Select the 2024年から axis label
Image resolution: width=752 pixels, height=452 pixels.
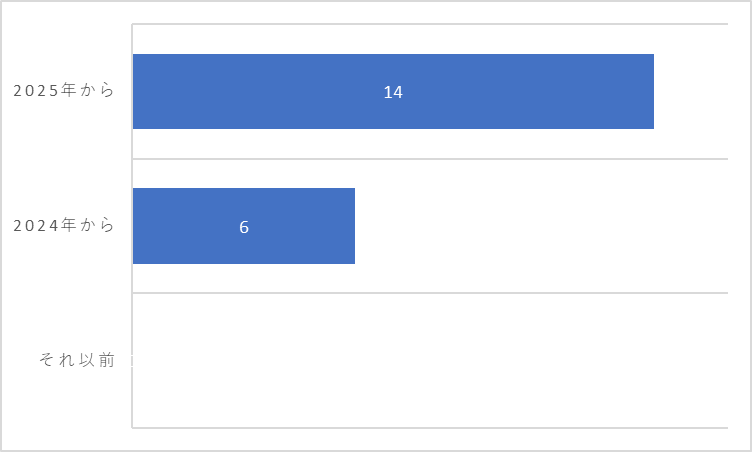[63, 225]
